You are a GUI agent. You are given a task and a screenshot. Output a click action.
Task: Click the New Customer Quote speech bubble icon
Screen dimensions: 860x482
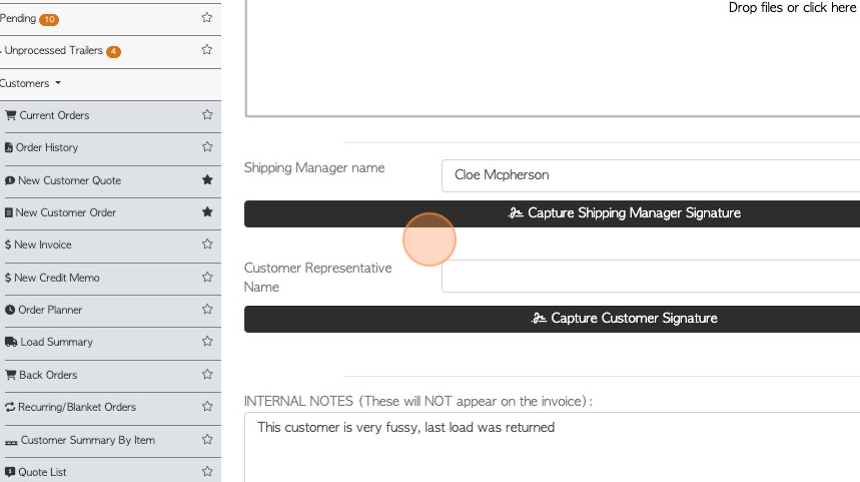click(10, 180)
